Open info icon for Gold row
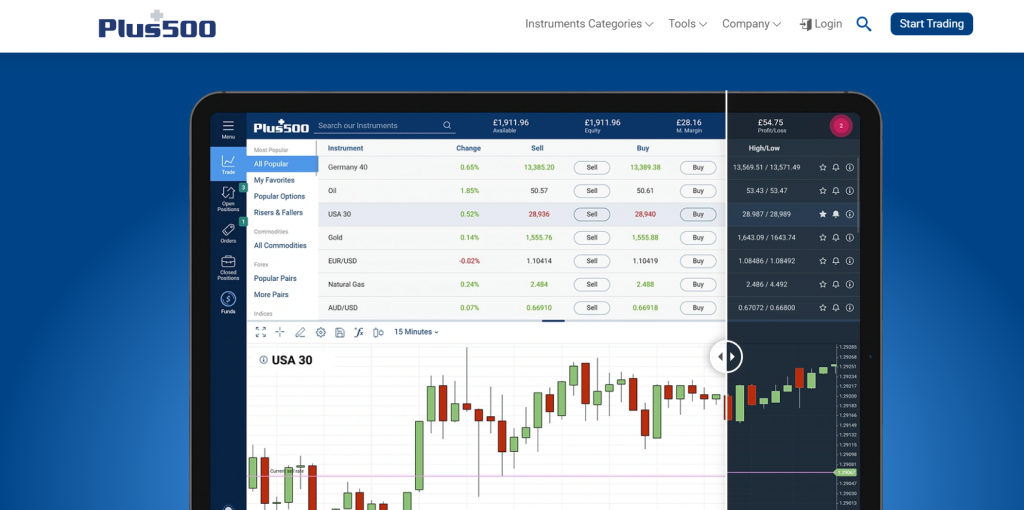 point(850,238)
